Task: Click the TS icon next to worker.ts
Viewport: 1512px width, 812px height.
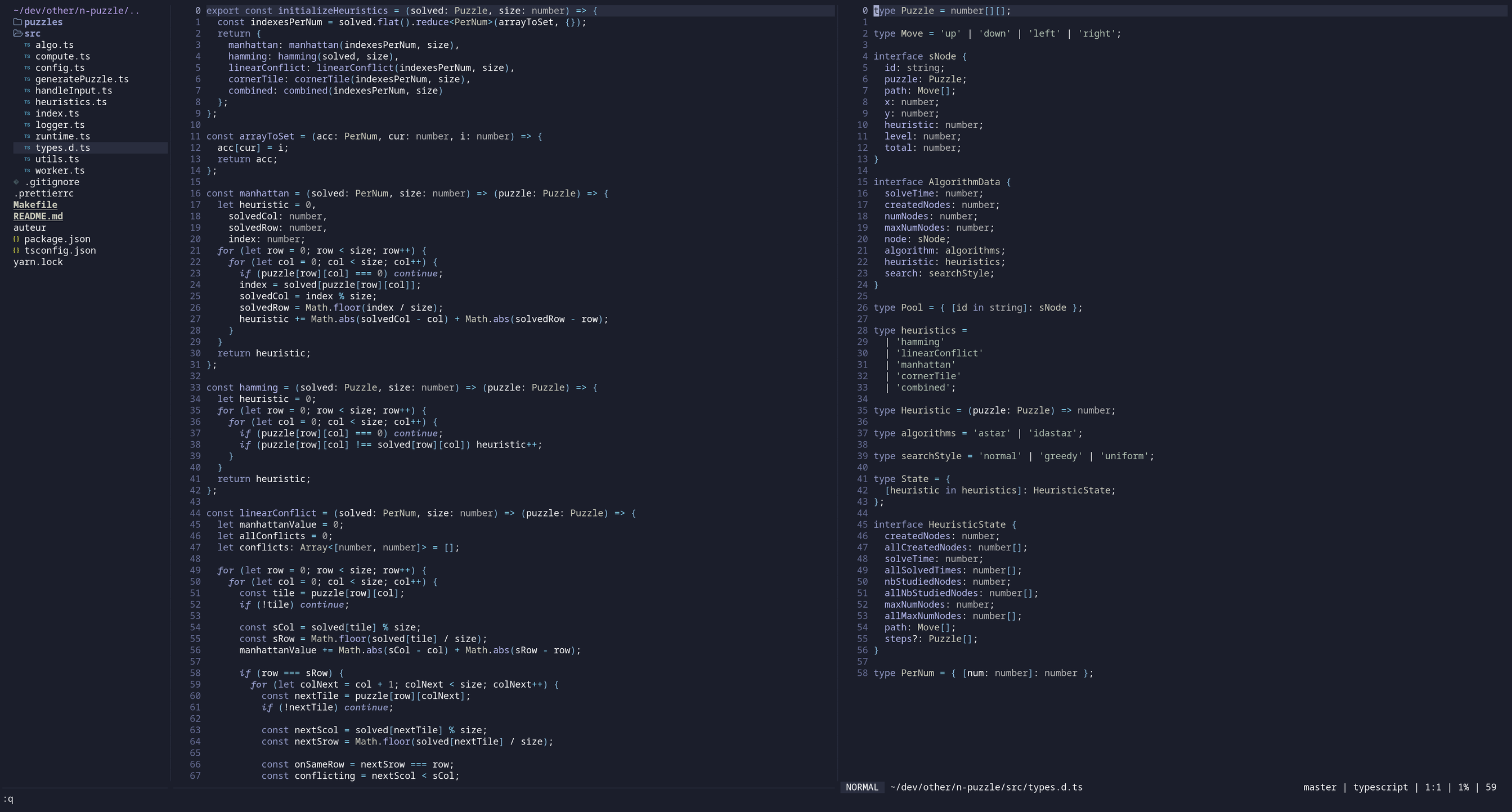Action: 27,171
